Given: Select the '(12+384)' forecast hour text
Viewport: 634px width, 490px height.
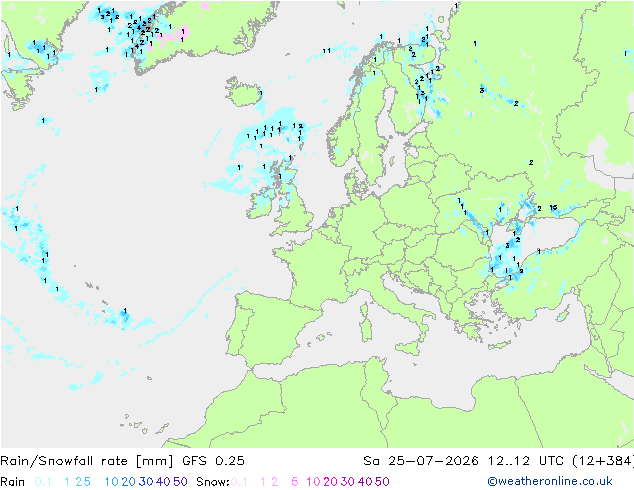Looking at the screenshot, I should coord(604,461).
